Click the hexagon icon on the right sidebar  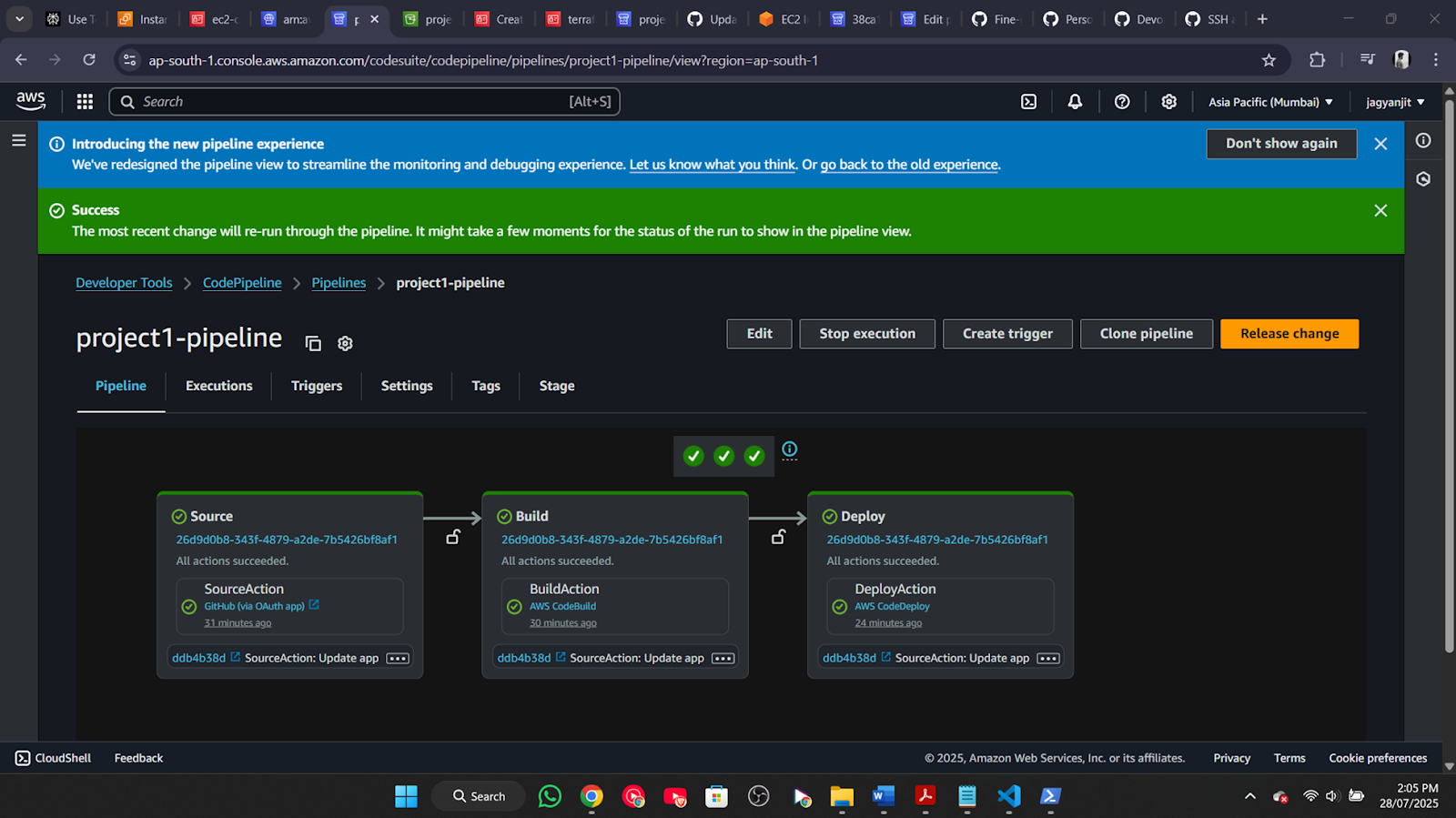pos(1423,179)
